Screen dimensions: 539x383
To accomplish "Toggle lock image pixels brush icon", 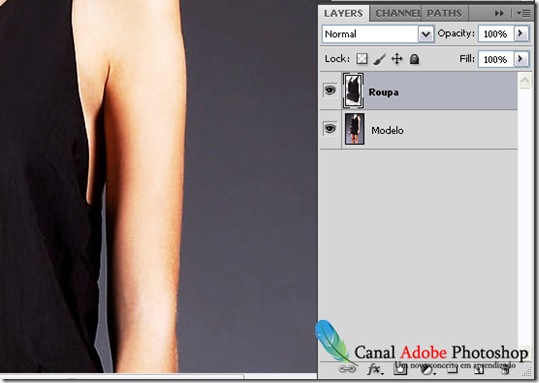I will pos(380,59).
